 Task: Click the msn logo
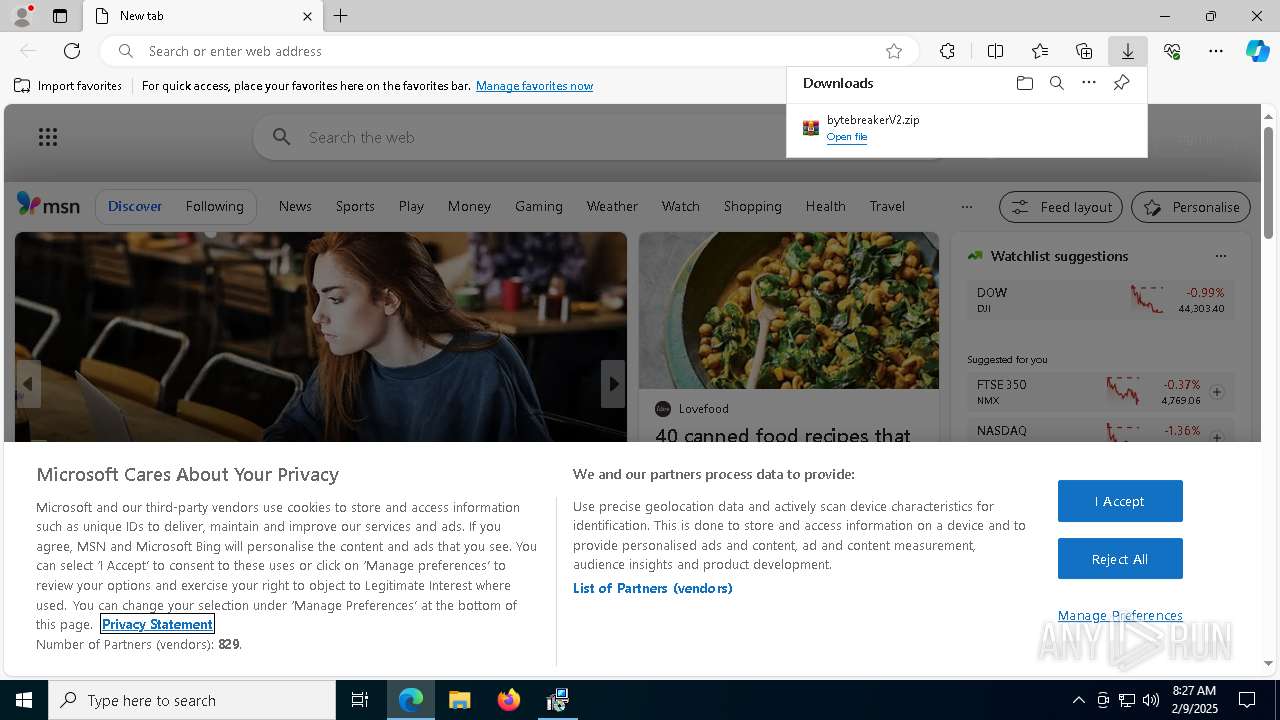48,205
